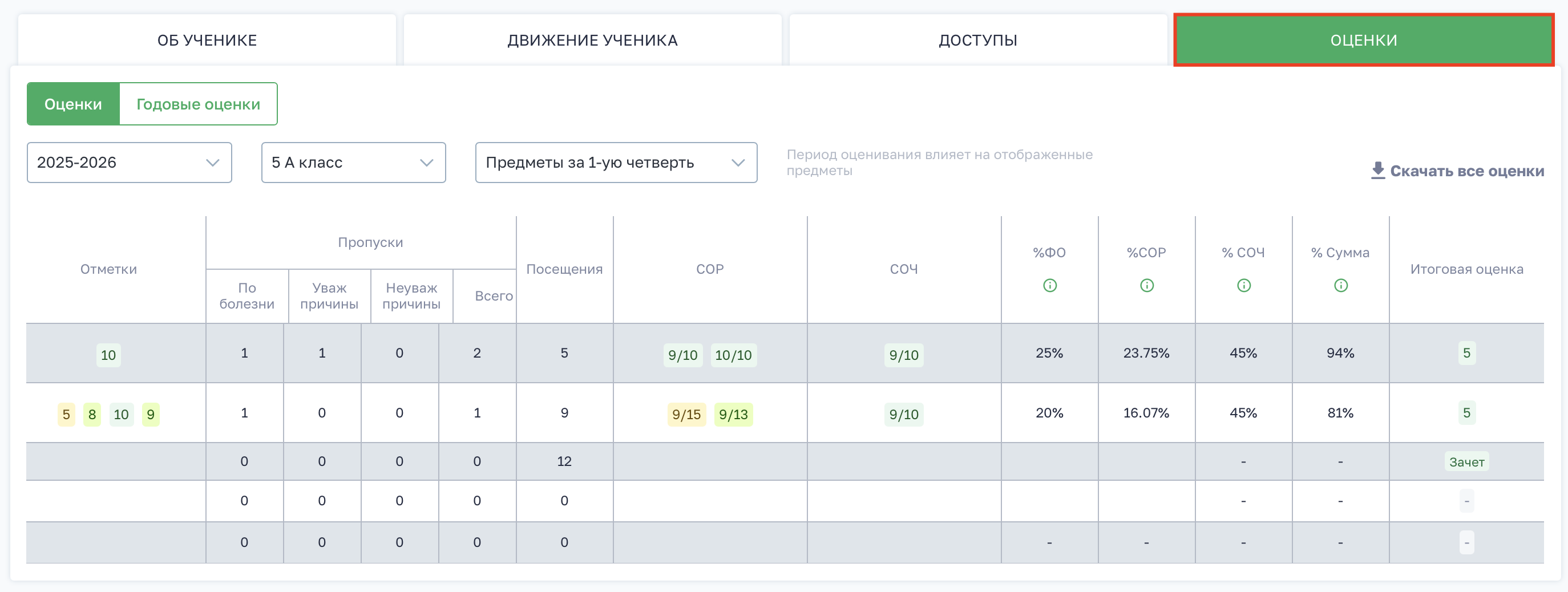
Task: Open the 2025-2026 school year dropdown
Action: coord(129,163)
